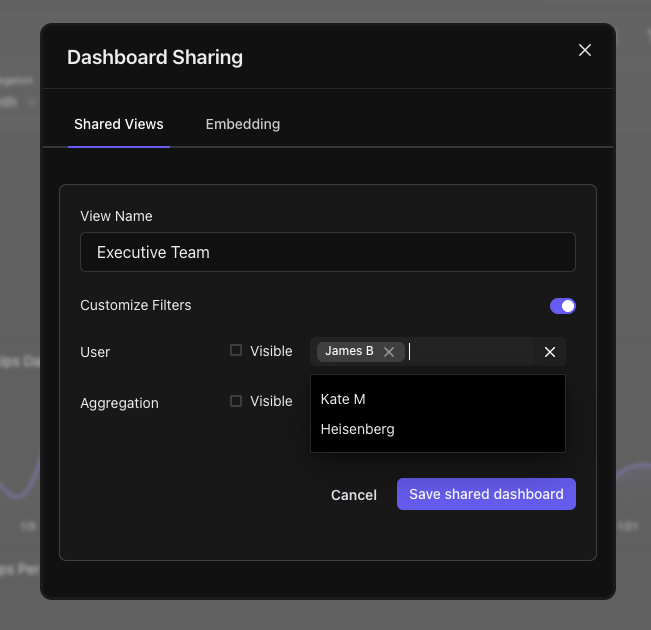Click the Visible label beside Aggregation
The height and width of the screenshot is (630, 651).
click(271, 401)
